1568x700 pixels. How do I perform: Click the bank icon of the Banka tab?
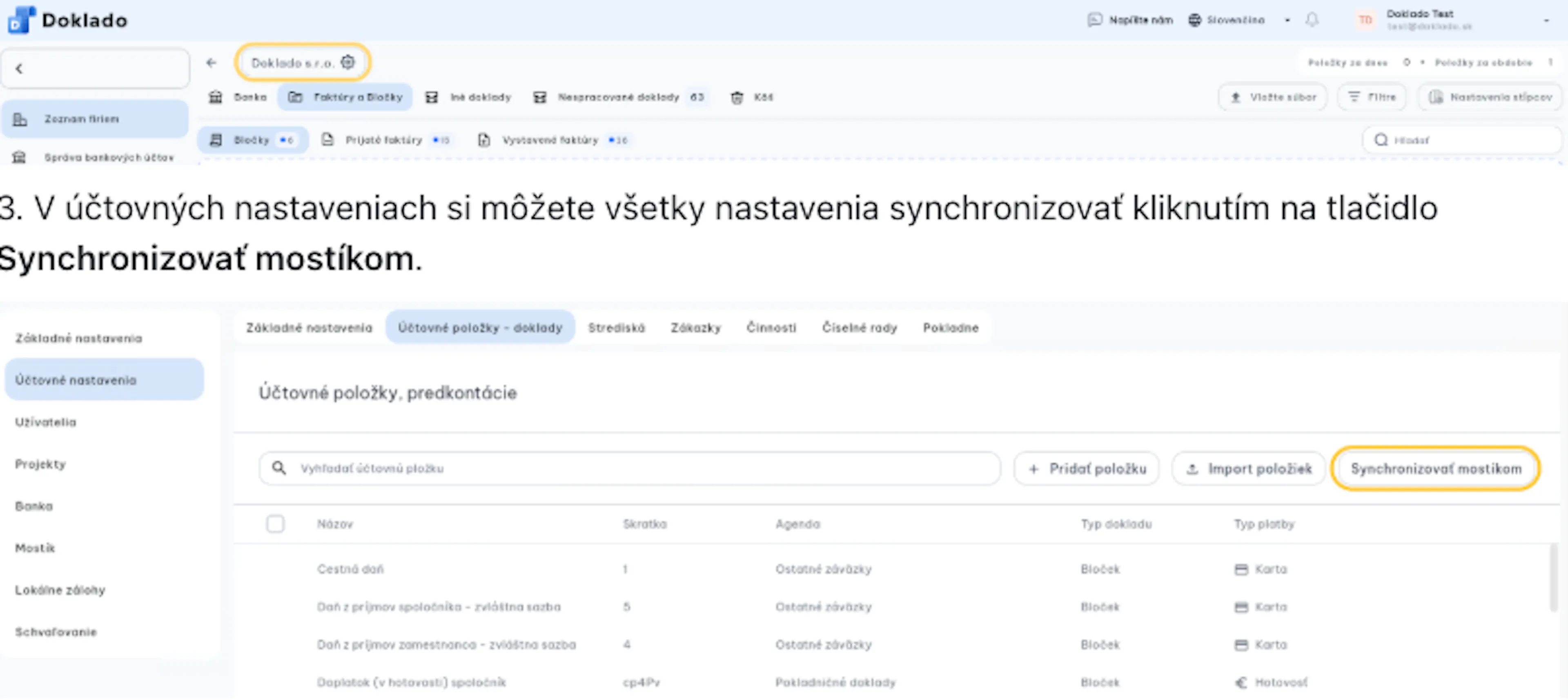tap(216, 98)
